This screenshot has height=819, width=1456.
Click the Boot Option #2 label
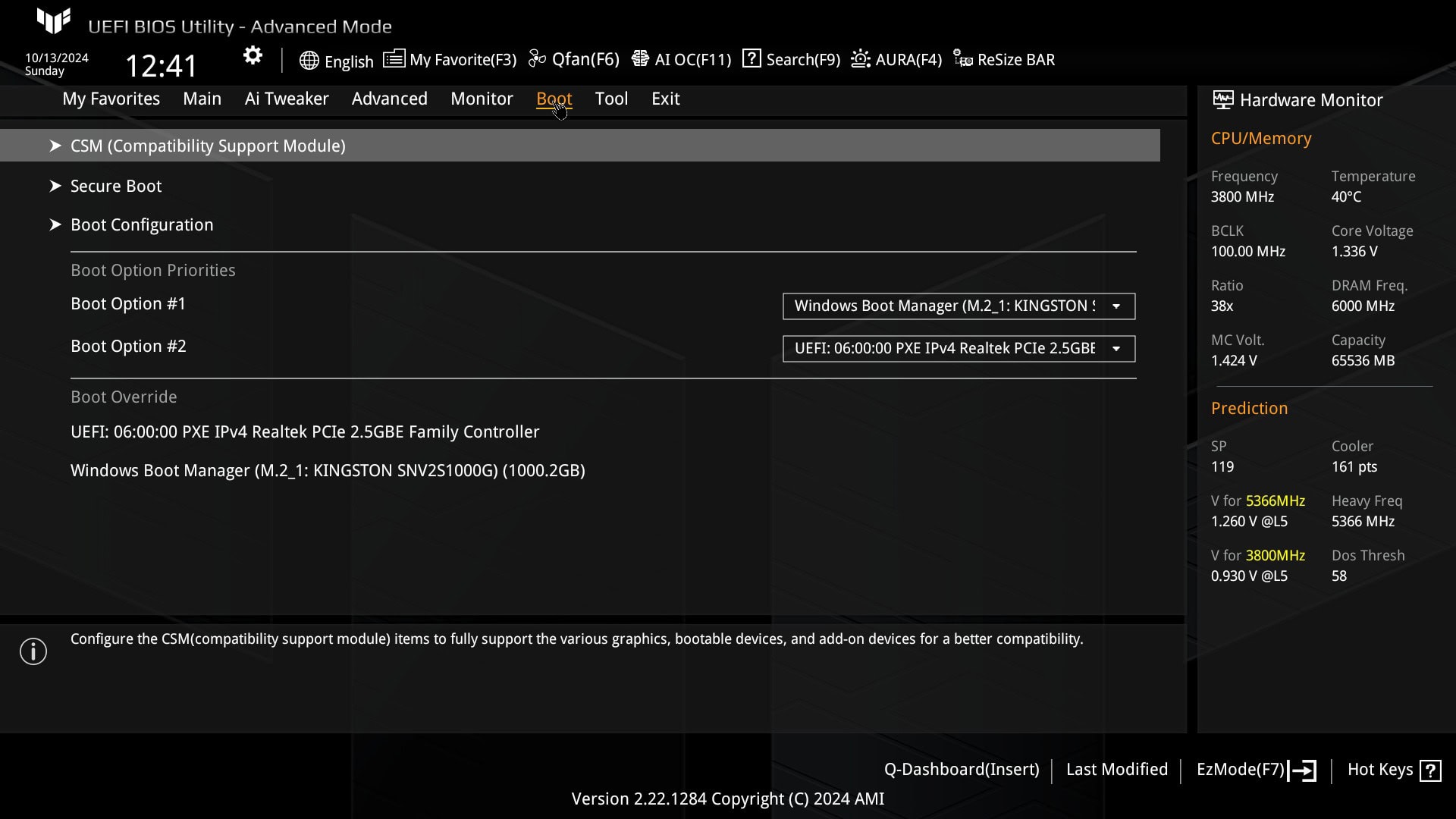point(128,346)
